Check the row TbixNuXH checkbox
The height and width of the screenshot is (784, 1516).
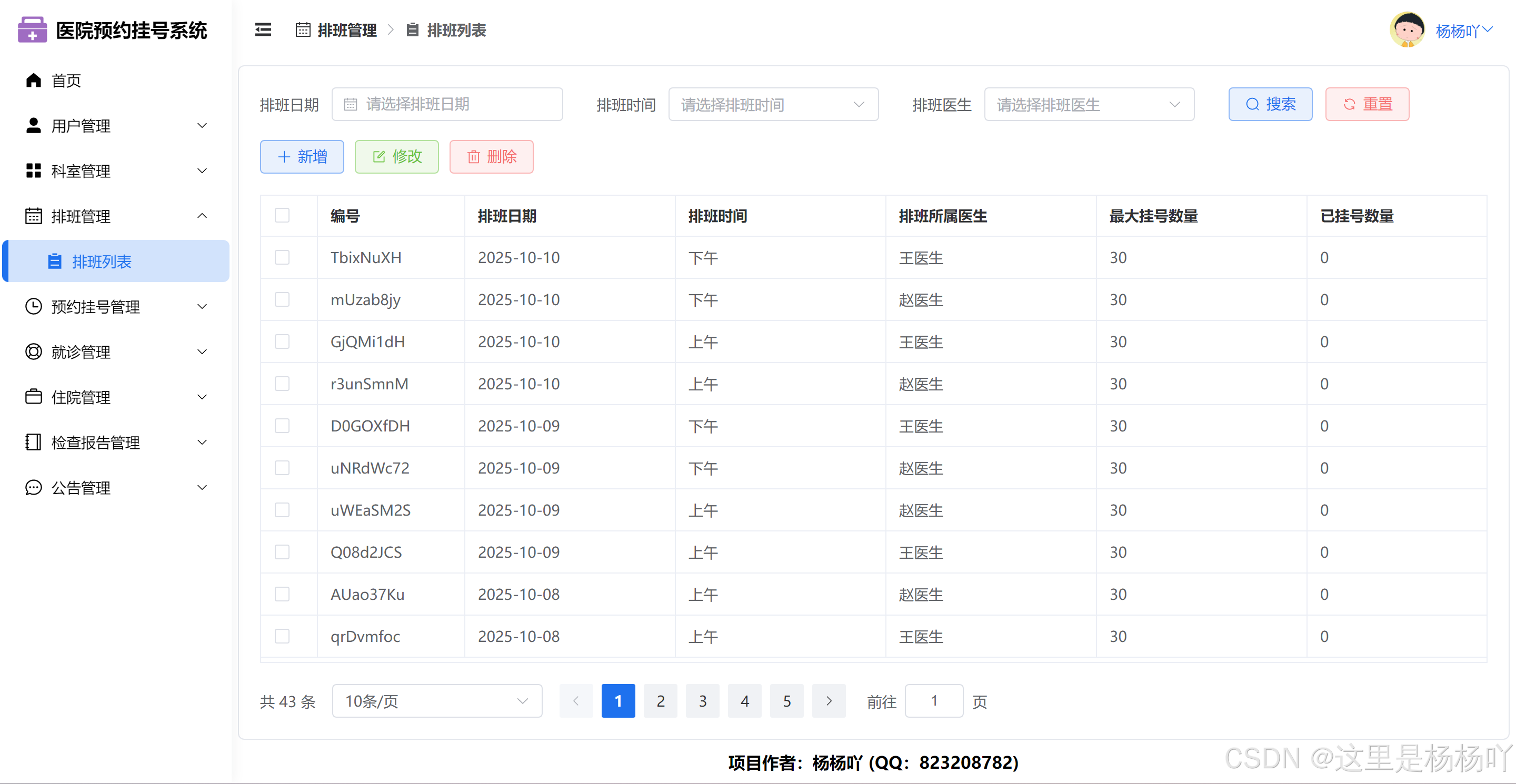(x=283, y=258)
